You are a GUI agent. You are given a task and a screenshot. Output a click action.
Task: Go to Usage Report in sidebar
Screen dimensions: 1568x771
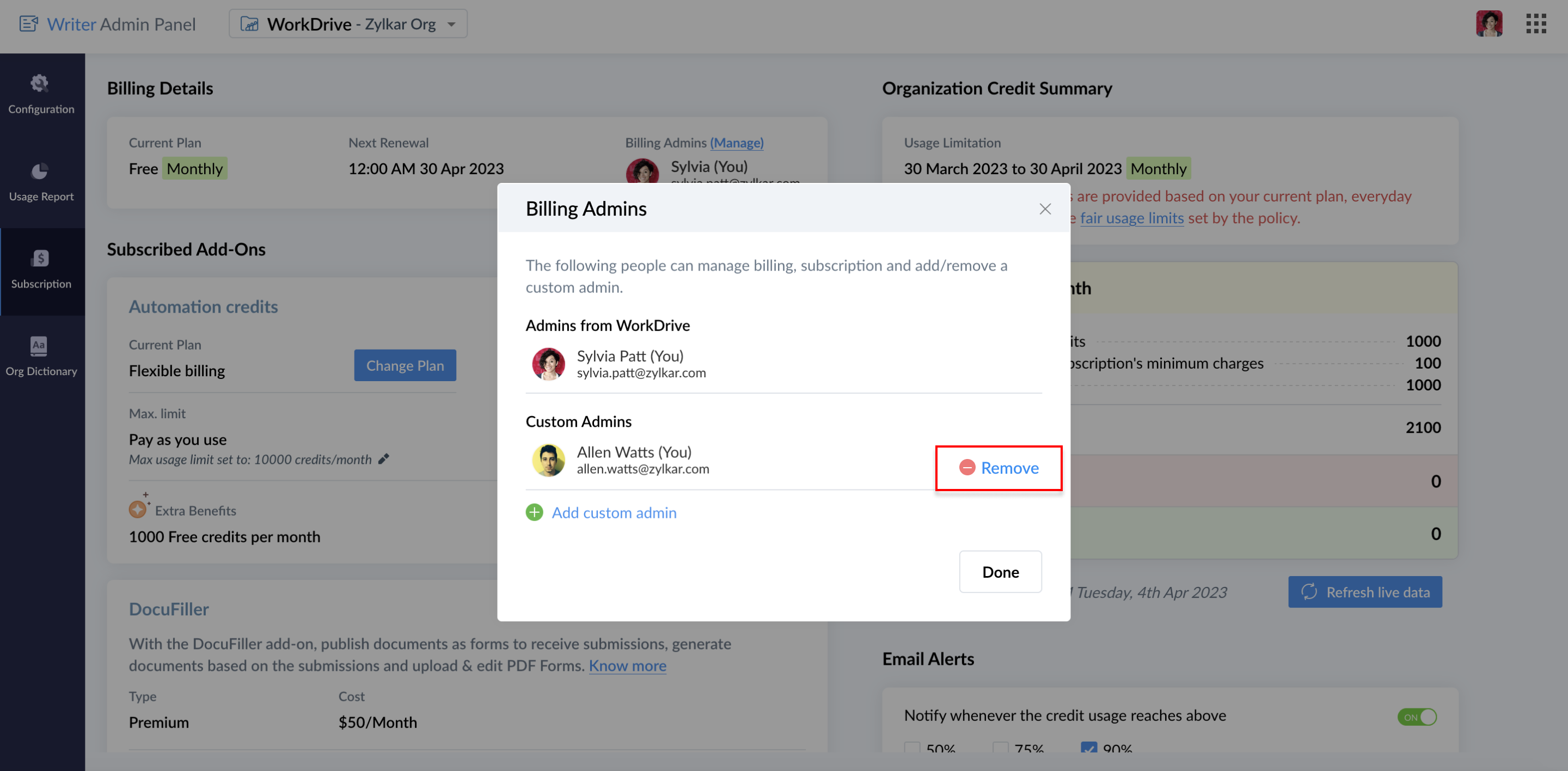[x=41, y=182]
